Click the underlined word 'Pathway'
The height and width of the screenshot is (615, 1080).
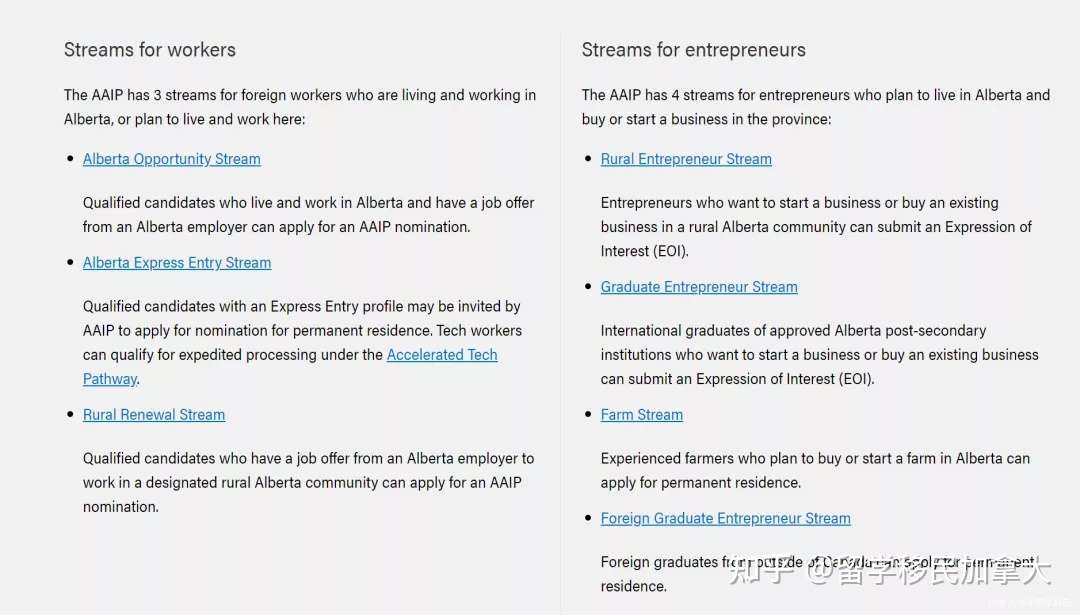pyautogui.click(x=110, y=379)
